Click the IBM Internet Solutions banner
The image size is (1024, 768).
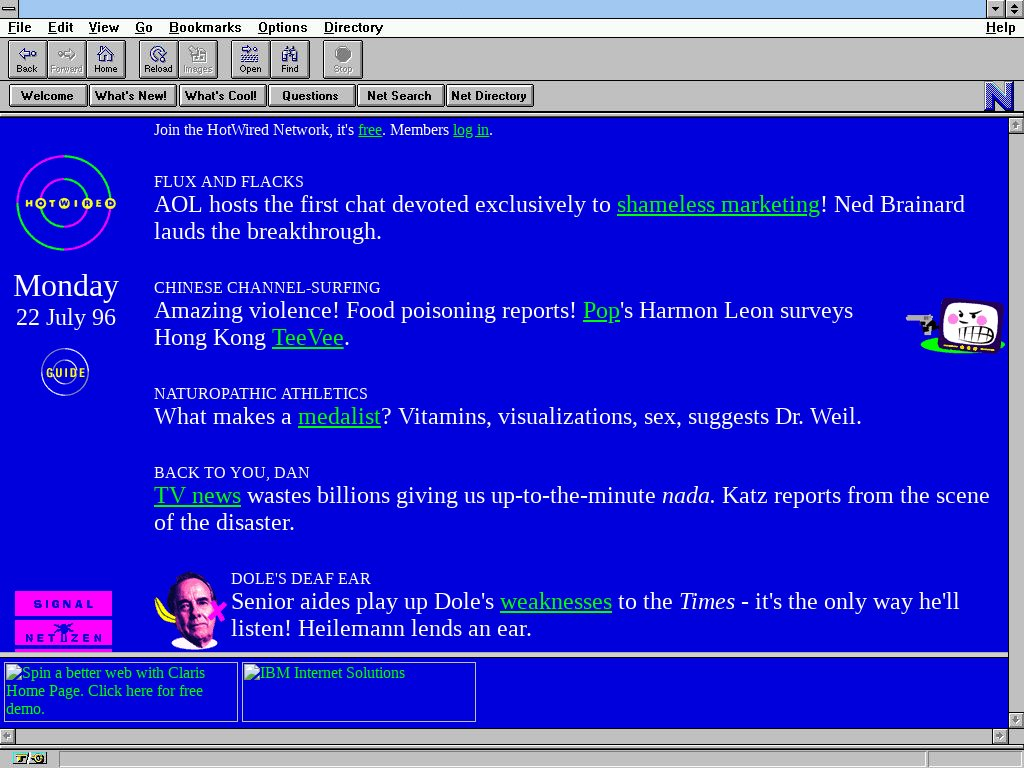(x=358, y=691)
